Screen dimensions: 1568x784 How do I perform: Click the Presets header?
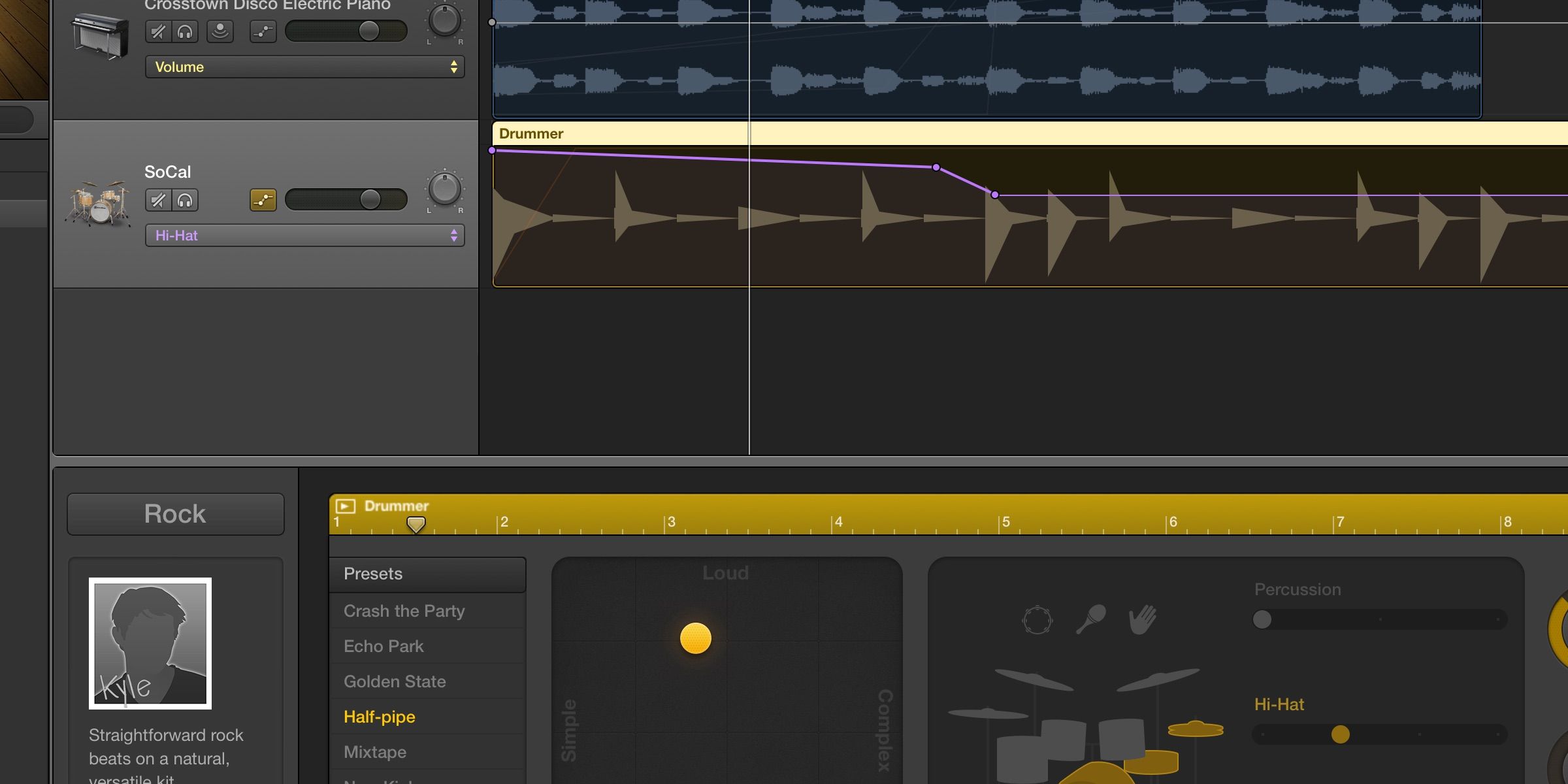coord(427,574)
